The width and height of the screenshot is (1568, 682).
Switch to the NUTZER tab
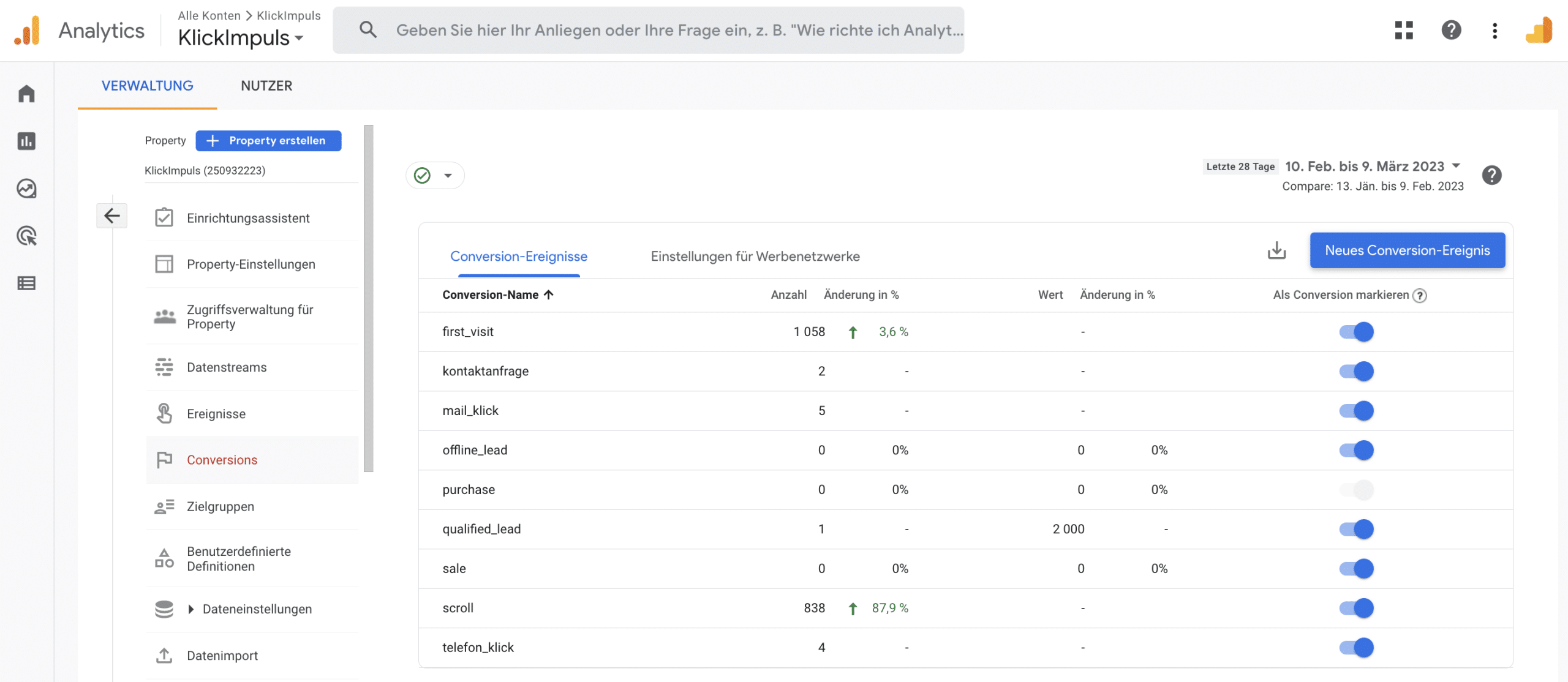click(266, 86)
